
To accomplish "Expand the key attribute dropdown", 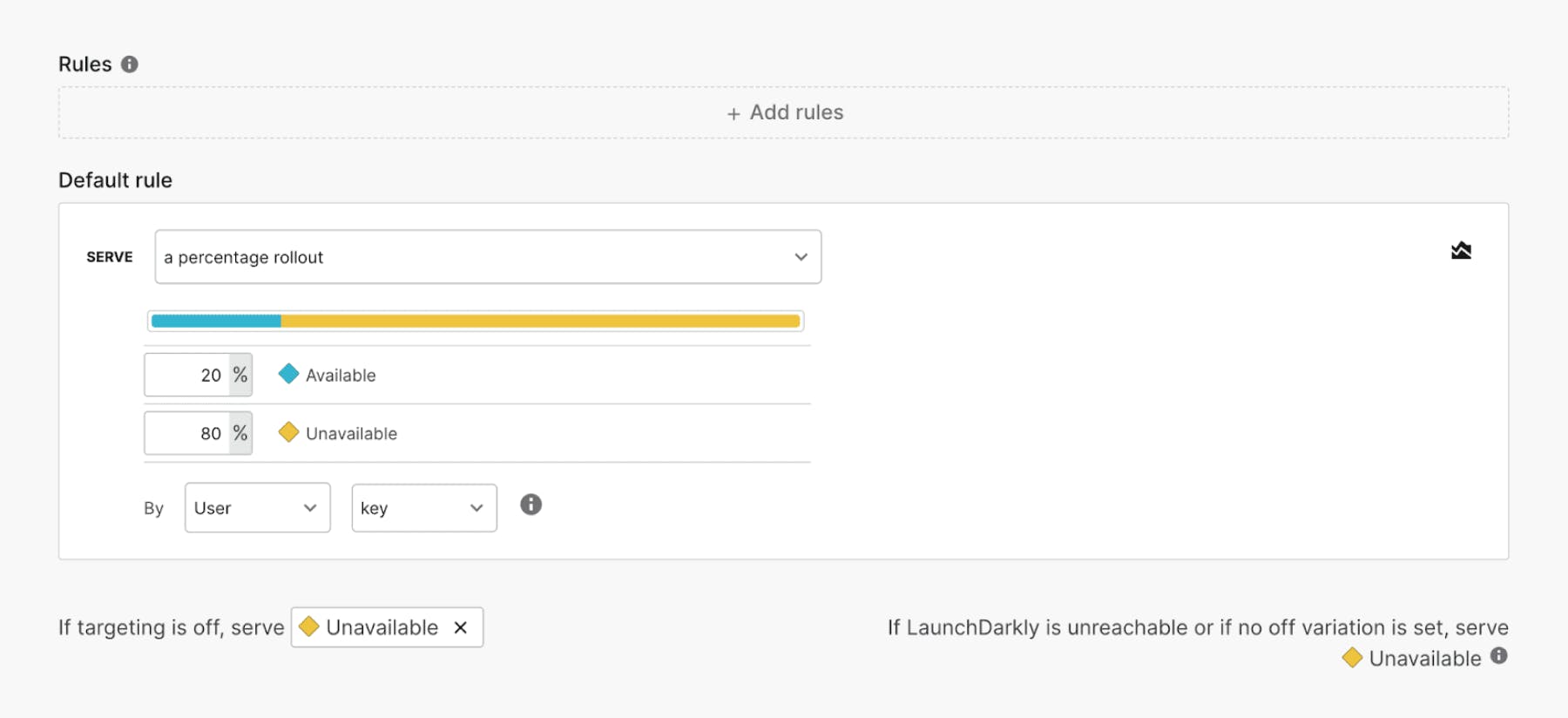I will pos(423,508).
